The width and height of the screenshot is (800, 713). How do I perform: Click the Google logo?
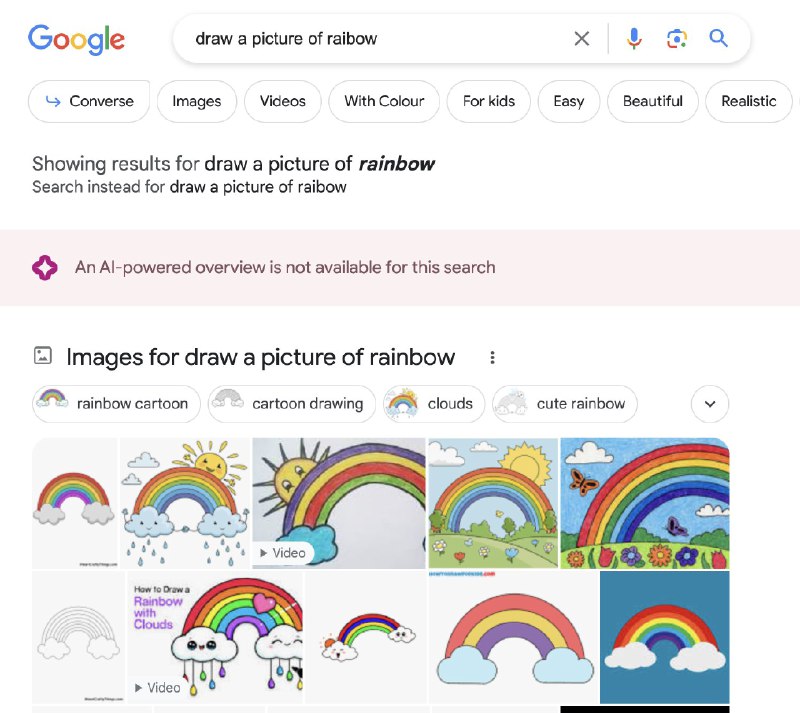click(x=76, y=39)
